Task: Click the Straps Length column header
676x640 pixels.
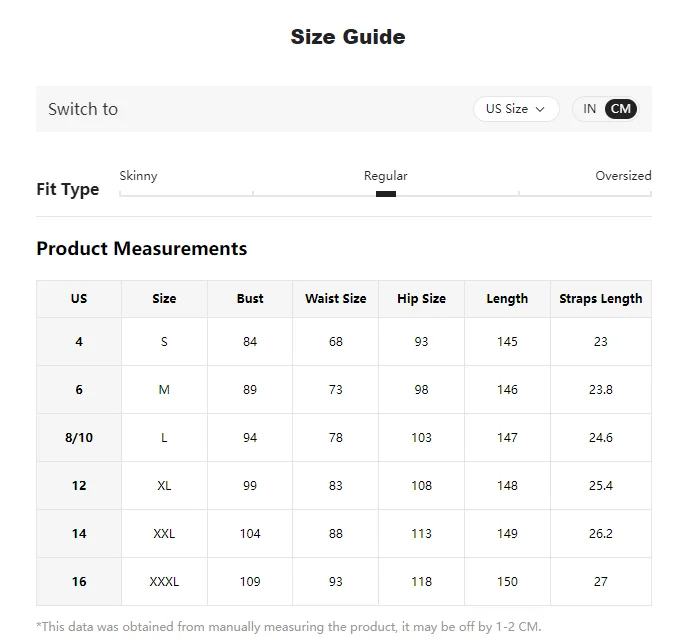Action: click(601, 298)
